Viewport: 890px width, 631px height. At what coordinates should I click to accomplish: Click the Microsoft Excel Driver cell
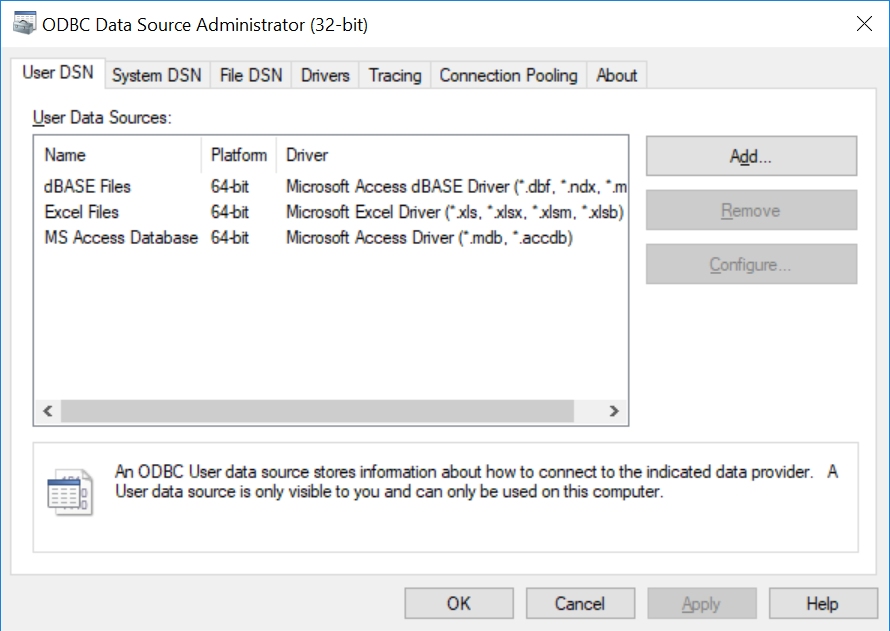coord(455,212)
